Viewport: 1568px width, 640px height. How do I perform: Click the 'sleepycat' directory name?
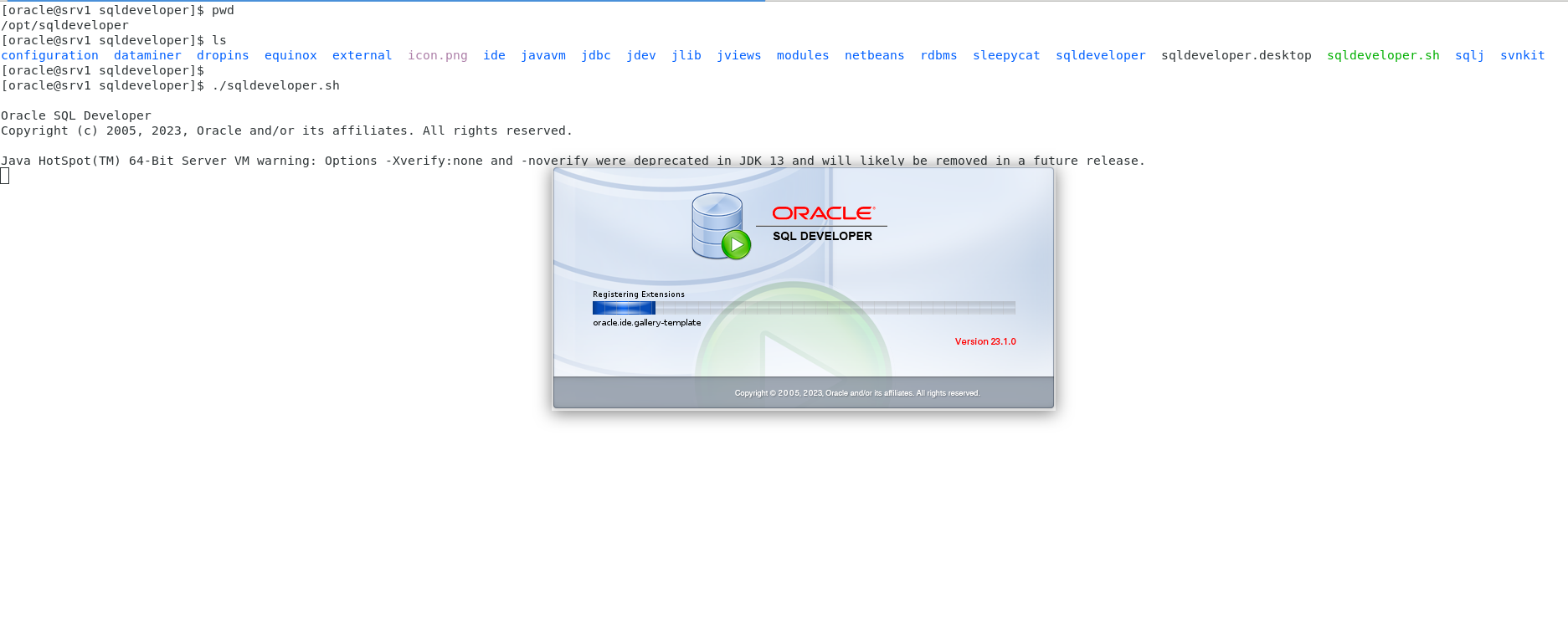click(1006, 55)
